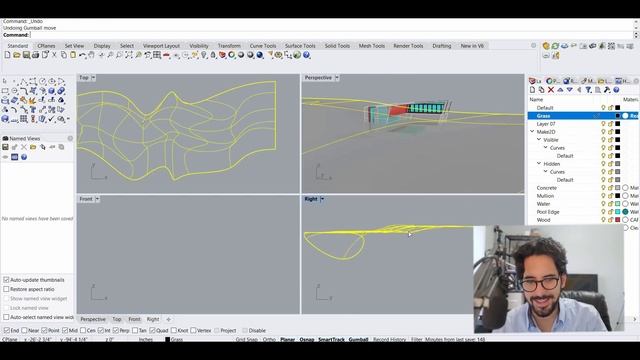Save named view icon in Named Views
This screenshot has height=360, width=640.
coord(5,147)
